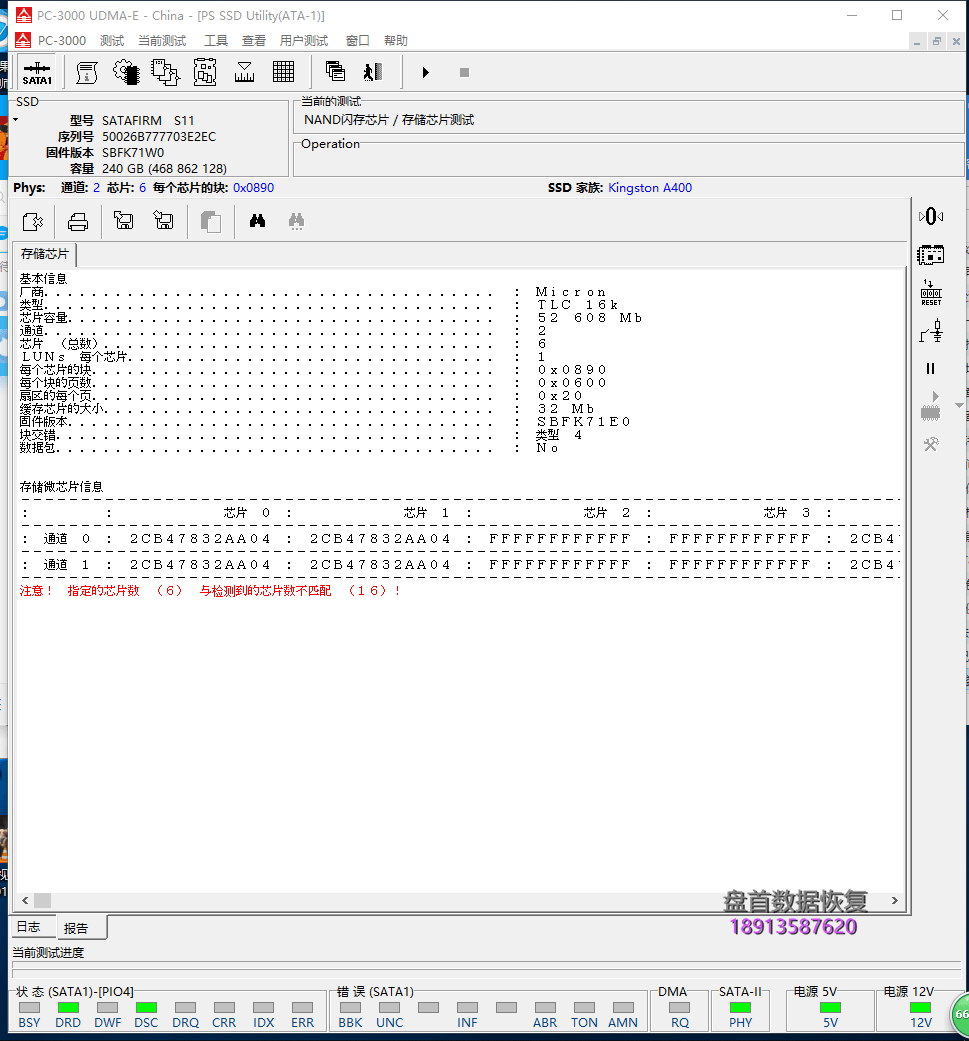This screenshot has width=969, height=1041.
Task: Click the greyed tools wrench icon
Action: [x=931, y=444]
